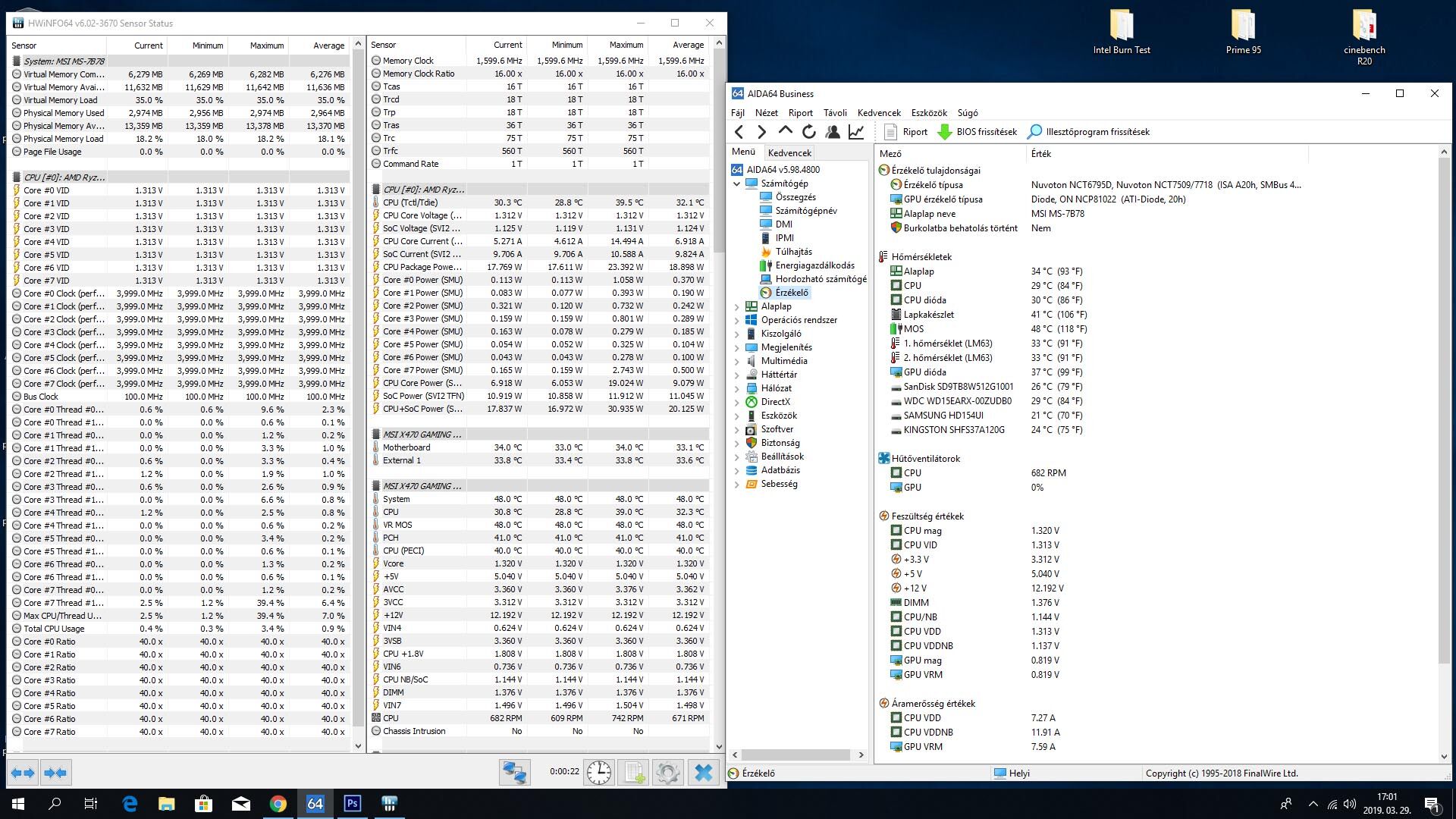
Task: Expand the Alaplap tree node
Action: pos(736,306)
